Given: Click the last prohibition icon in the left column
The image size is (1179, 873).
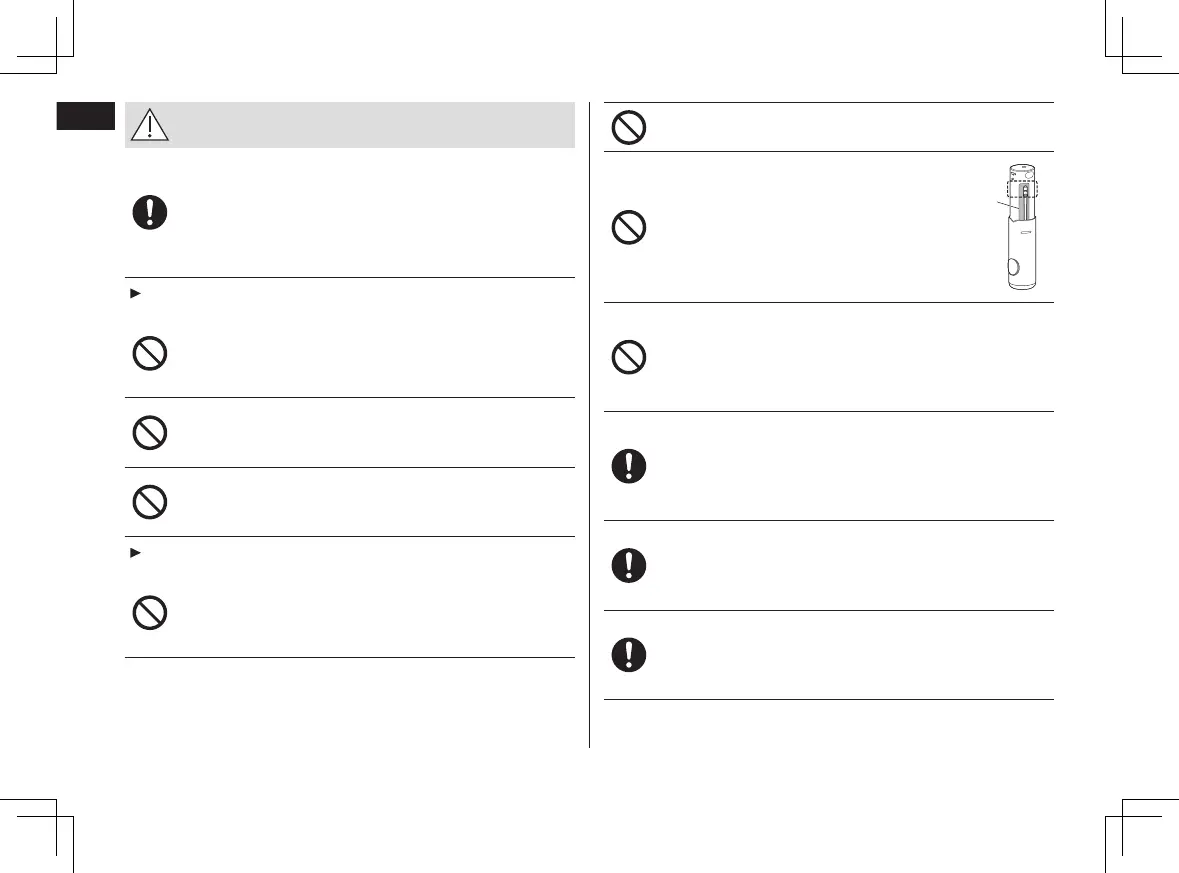Looking at the screenshot, I should pos(149,613).
